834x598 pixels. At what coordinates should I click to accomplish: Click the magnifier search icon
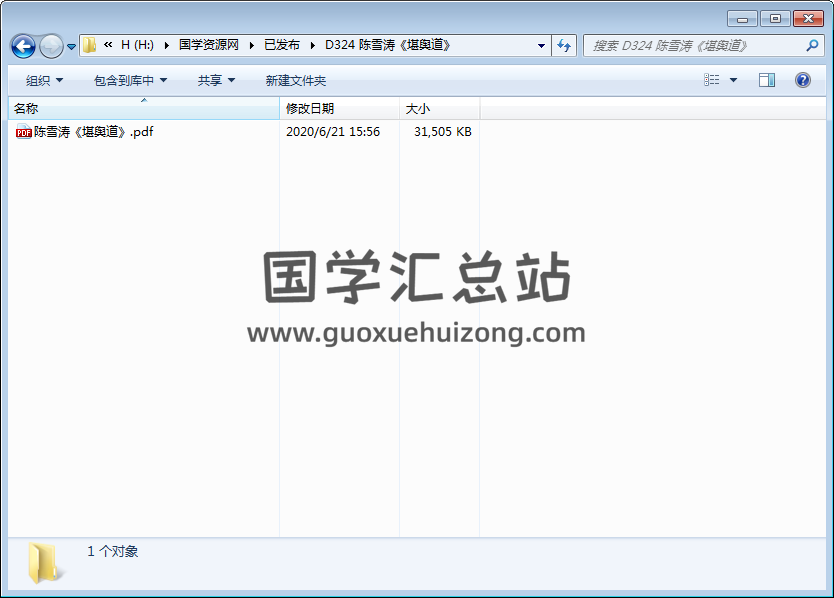(x=812, y=46)
